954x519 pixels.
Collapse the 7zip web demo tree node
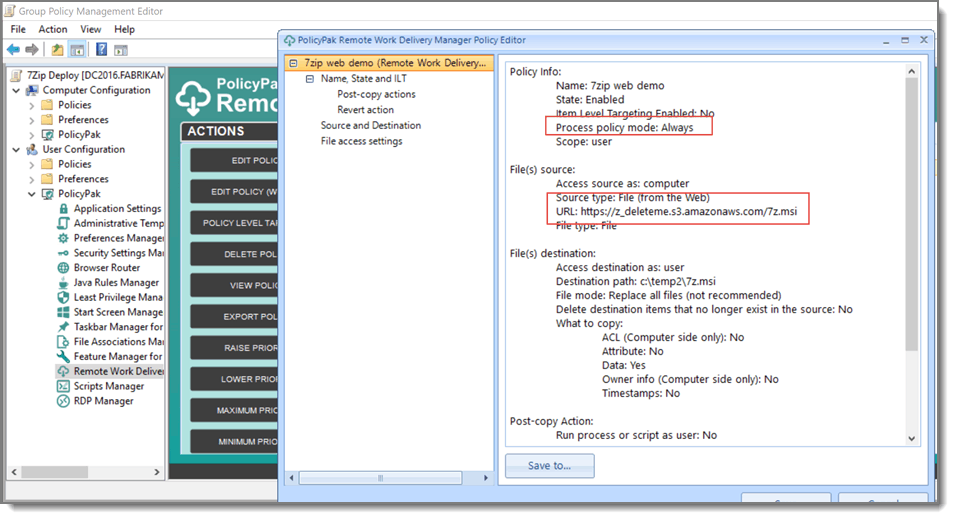click(293, 63)
